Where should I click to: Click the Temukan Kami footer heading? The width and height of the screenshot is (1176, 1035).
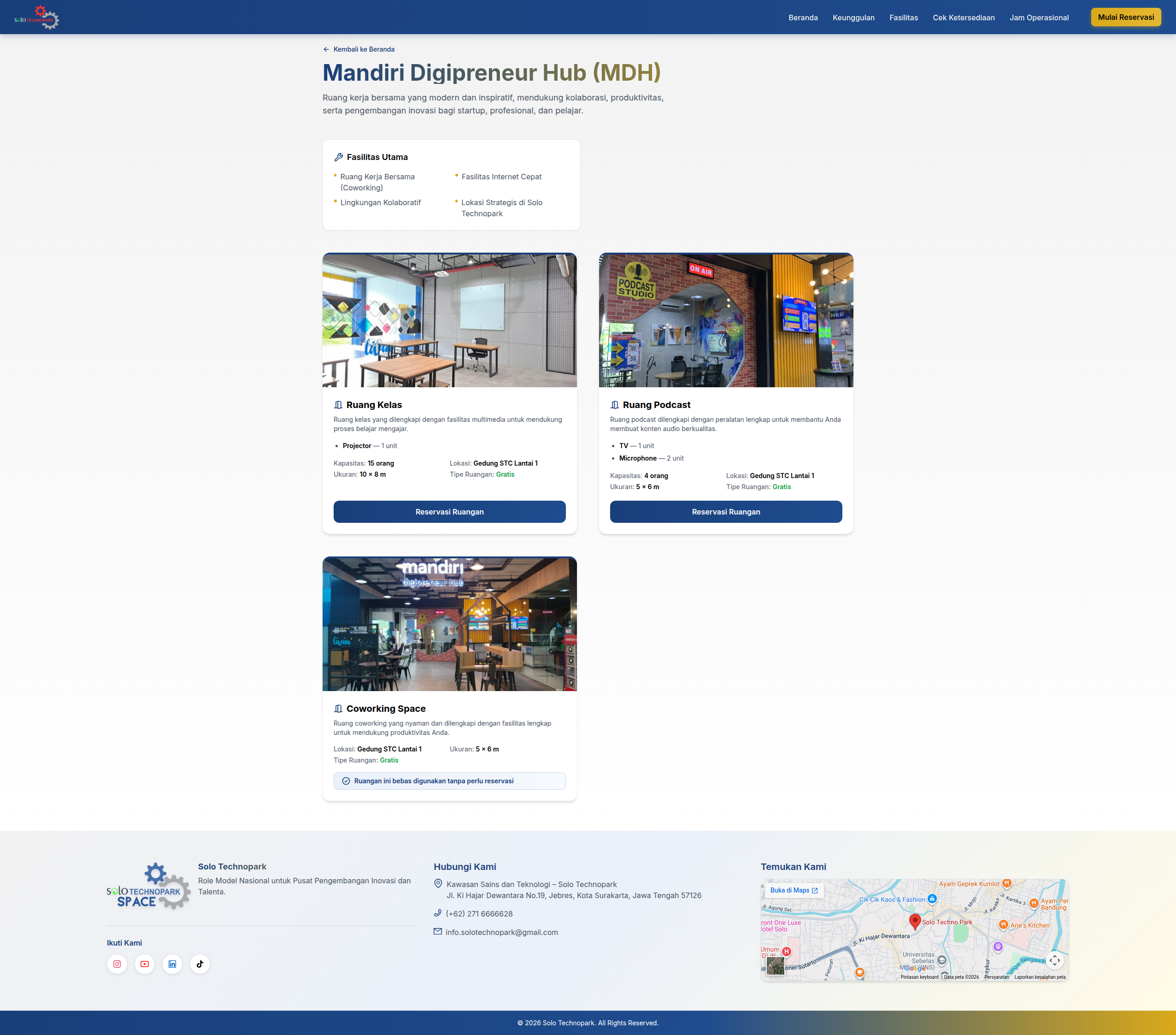(x=793, y=867)
